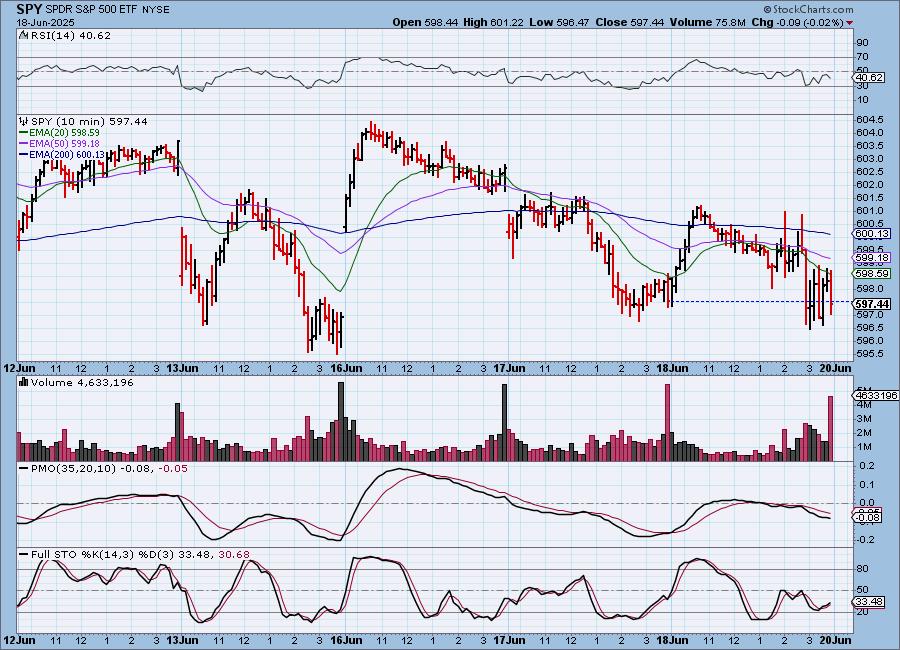The height and width of the screenshot is (650, 900).
Task: Click the 595.5 price axis label
Action: [870, 354]
